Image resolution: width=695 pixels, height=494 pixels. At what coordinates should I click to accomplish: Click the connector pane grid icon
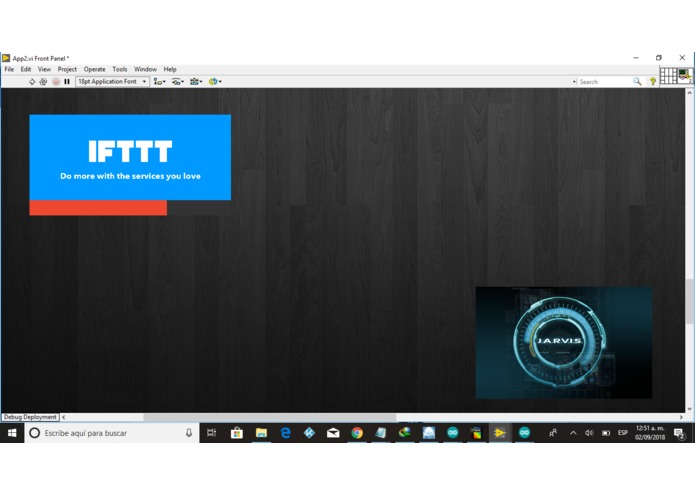[x=668, y=75]
